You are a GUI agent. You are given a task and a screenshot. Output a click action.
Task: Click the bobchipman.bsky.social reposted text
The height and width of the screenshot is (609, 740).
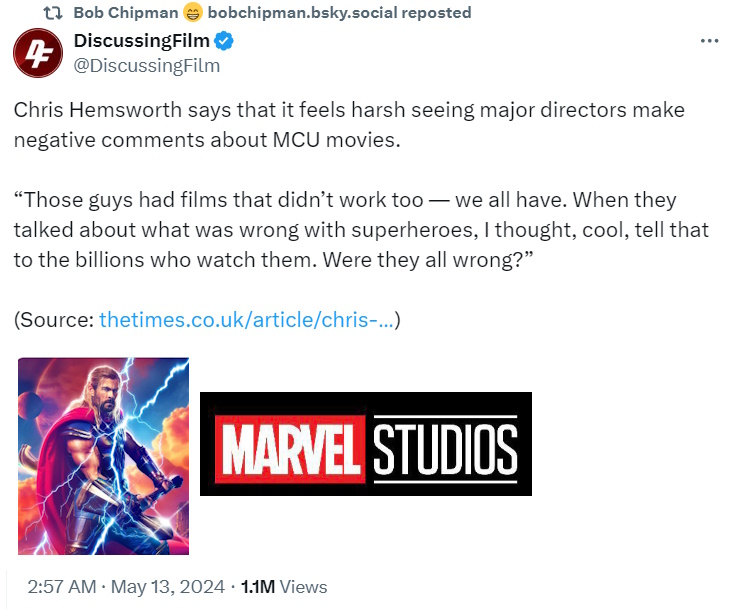(x=339, y=13)
